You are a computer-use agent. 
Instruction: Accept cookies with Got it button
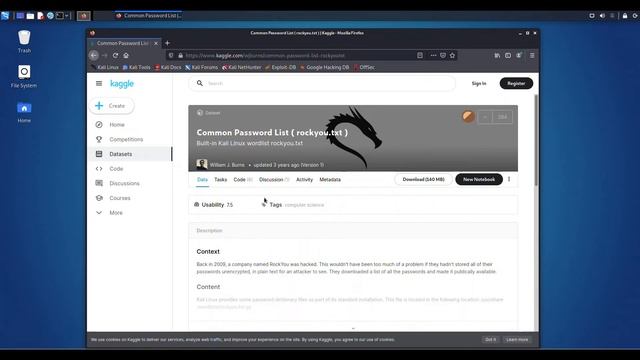point(490,340)
